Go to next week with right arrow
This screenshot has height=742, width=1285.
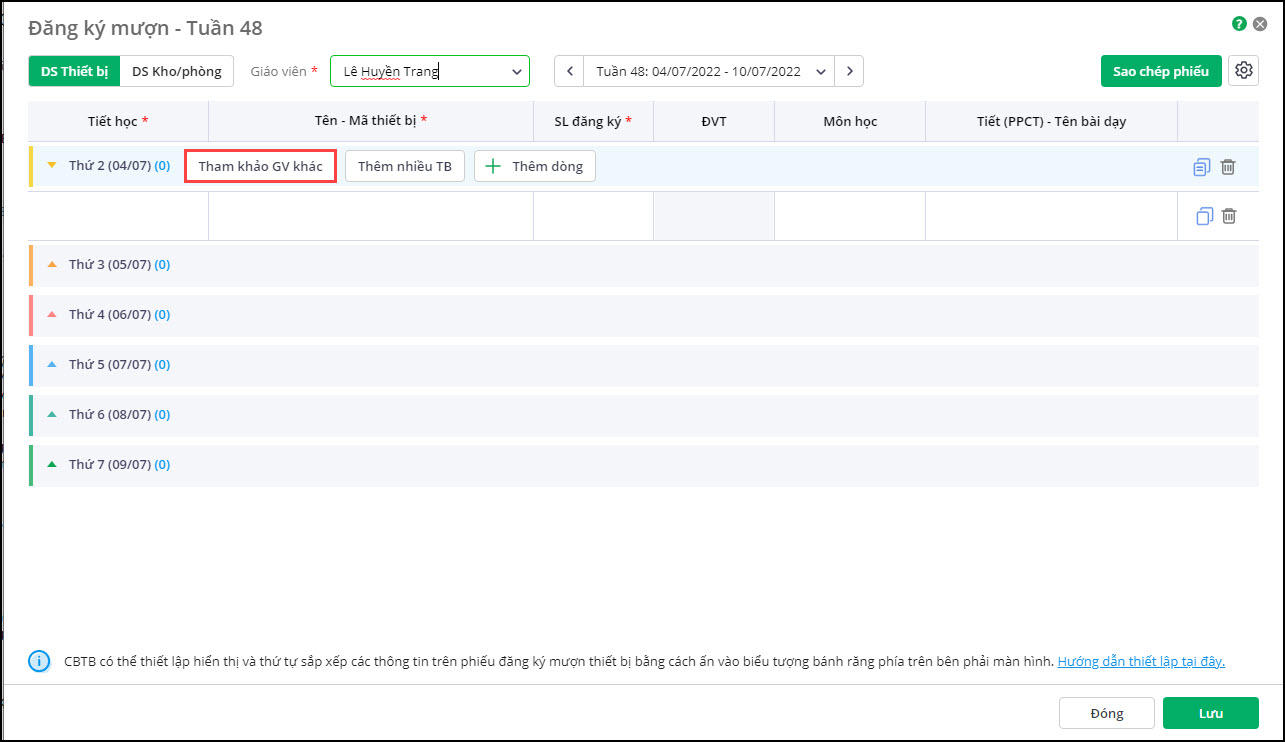[849, 71]
